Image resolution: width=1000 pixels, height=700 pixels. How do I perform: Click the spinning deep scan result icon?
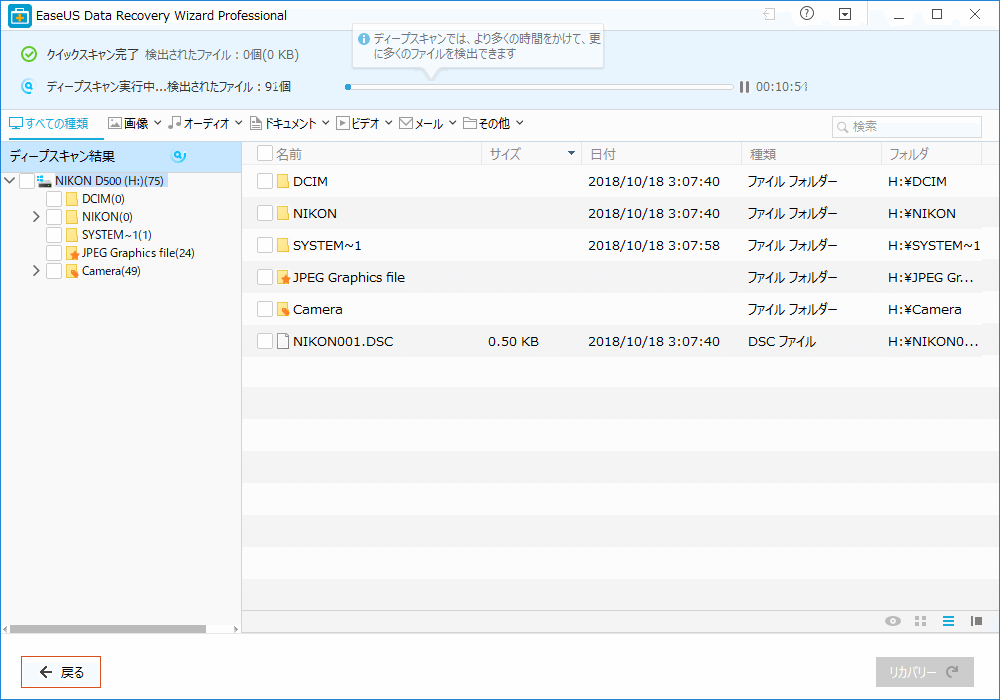179,156
